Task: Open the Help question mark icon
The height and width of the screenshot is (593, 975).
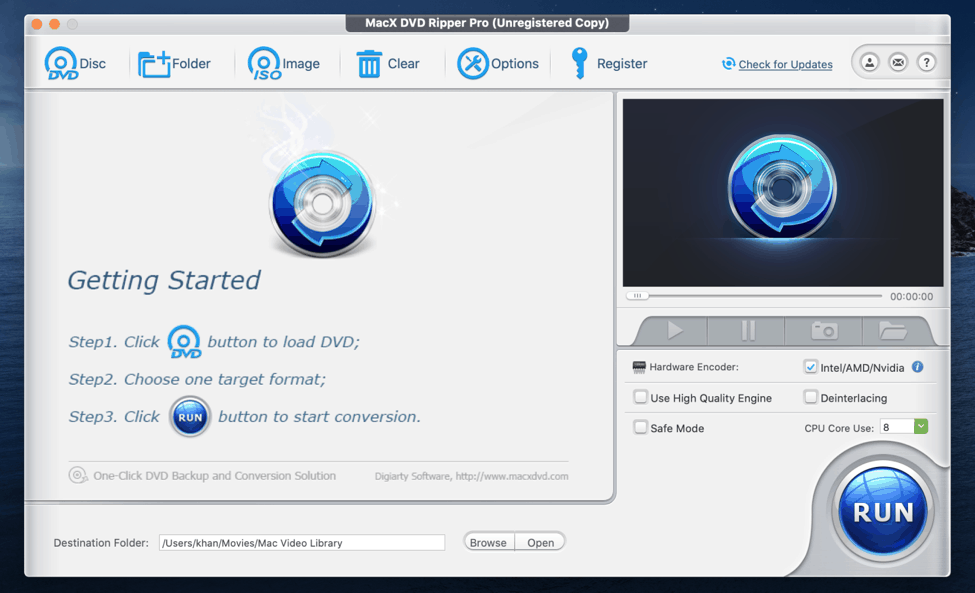Action: tap(926, 61)
